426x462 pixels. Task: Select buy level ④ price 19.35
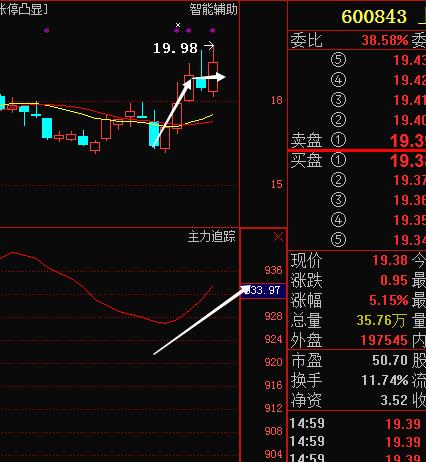point(409,220)
